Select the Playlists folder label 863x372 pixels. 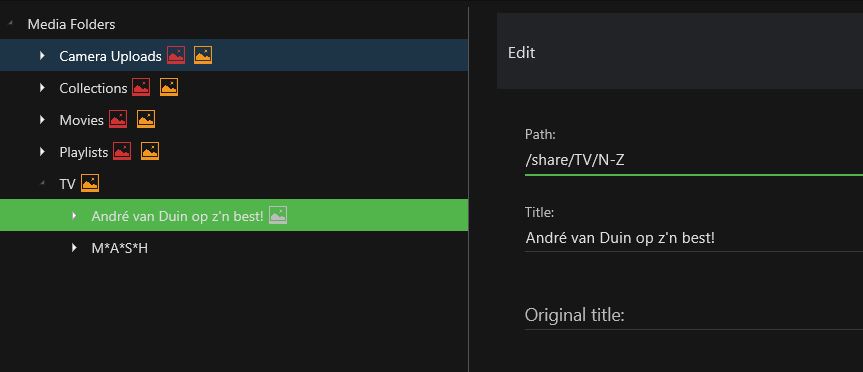click(84, 152)
